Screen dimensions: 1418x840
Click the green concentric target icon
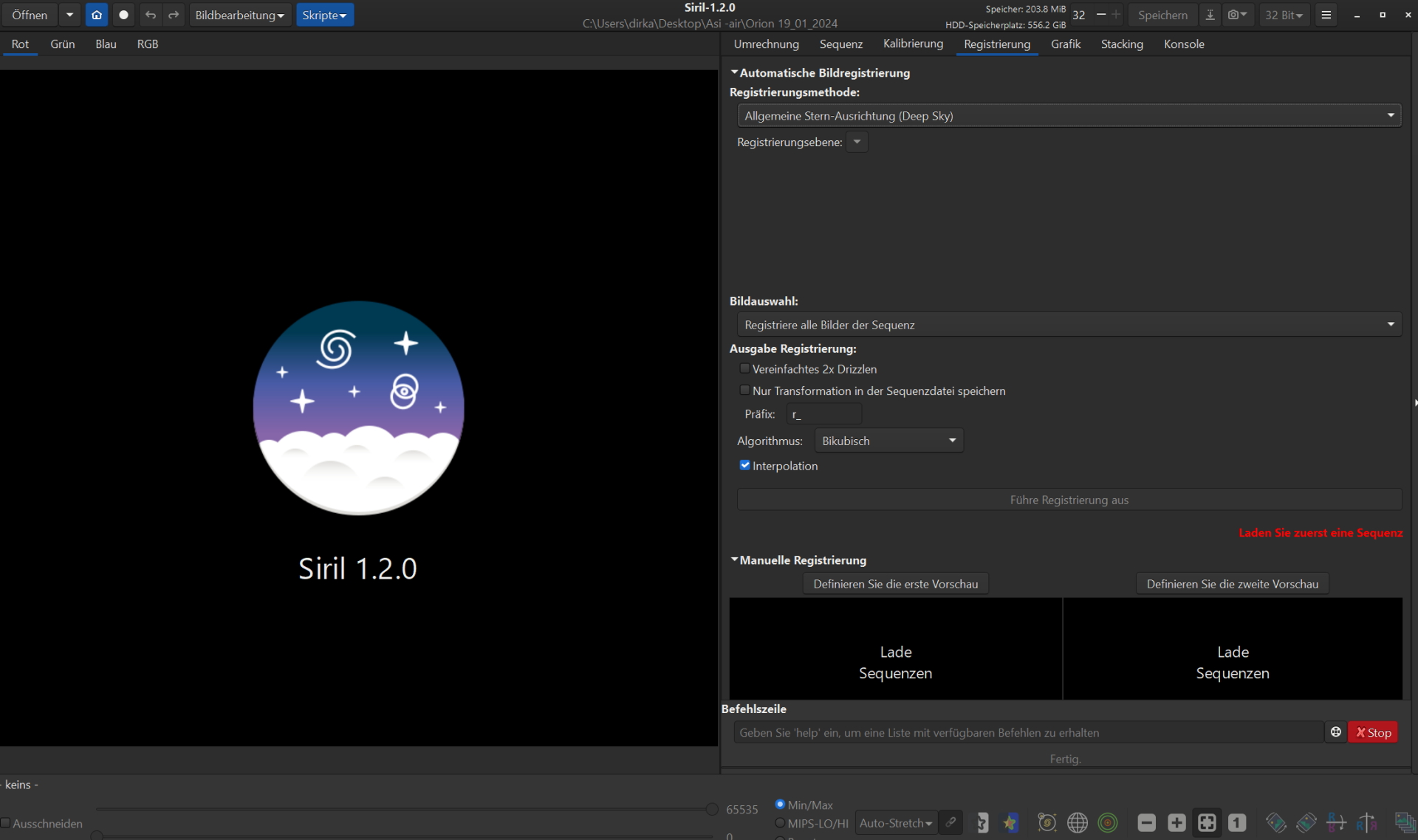click(1108, 822)
